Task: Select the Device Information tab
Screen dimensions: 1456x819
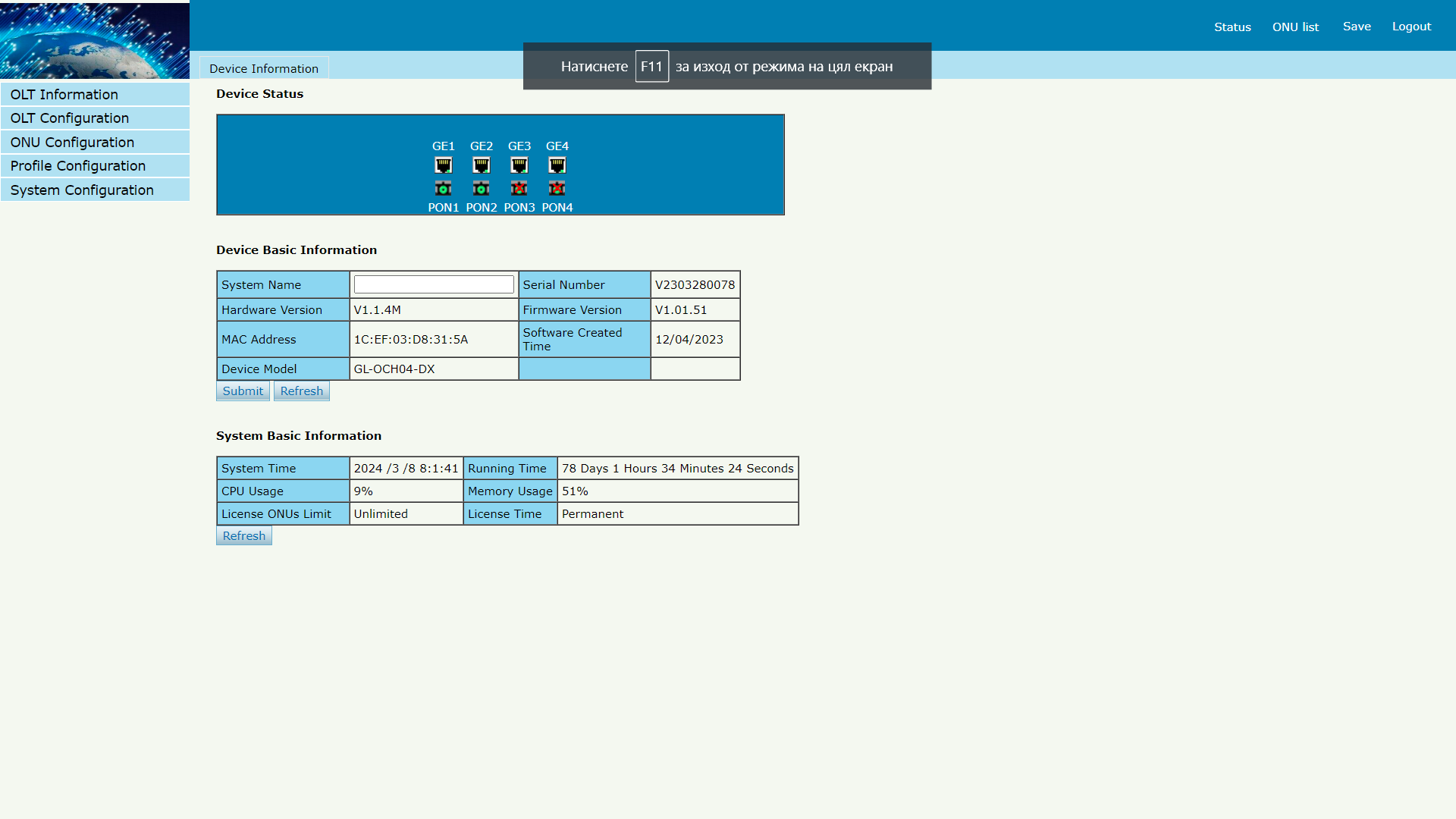Action: click(x=264, y=68)
